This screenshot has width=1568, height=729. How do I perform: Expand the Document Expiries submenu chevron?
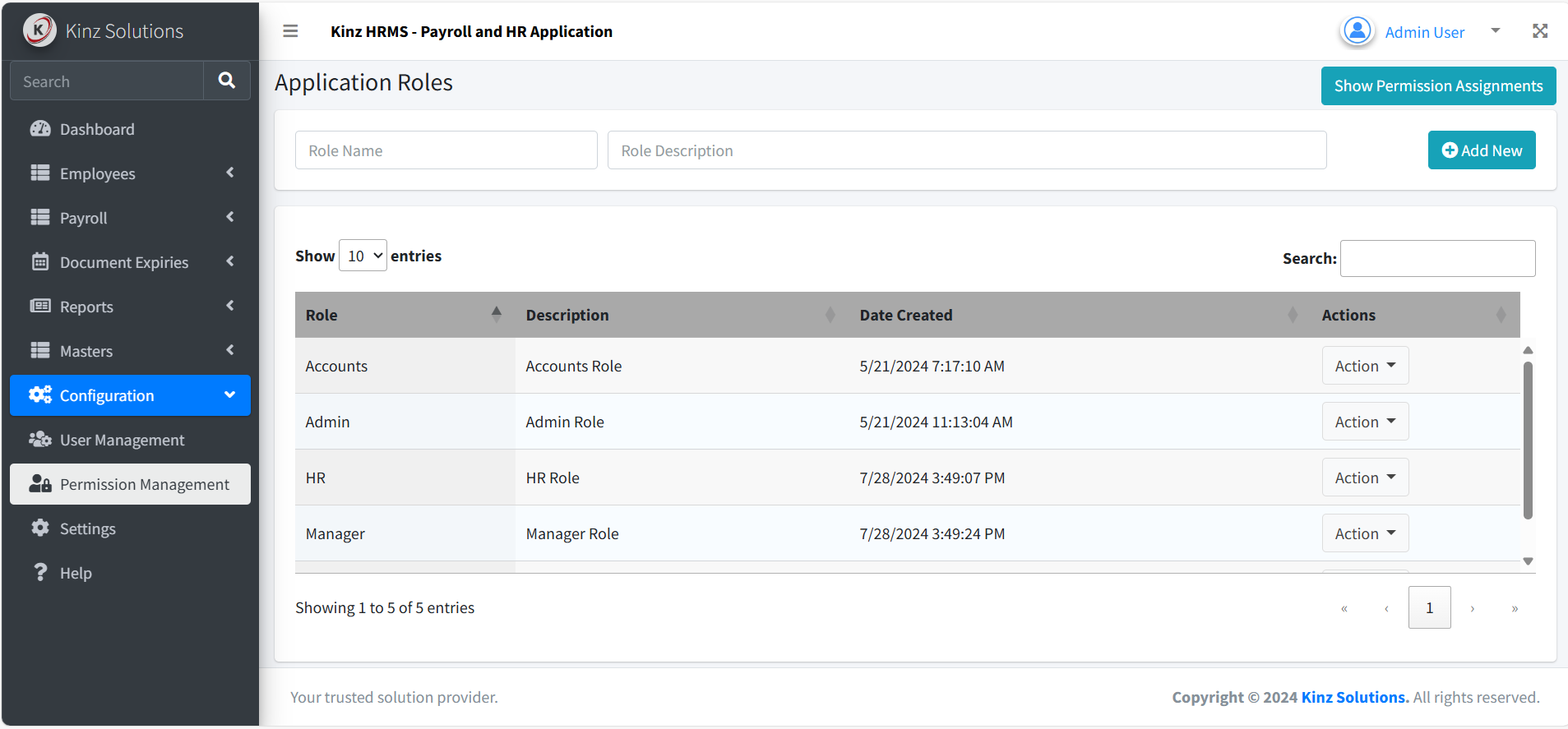point(230,261)
